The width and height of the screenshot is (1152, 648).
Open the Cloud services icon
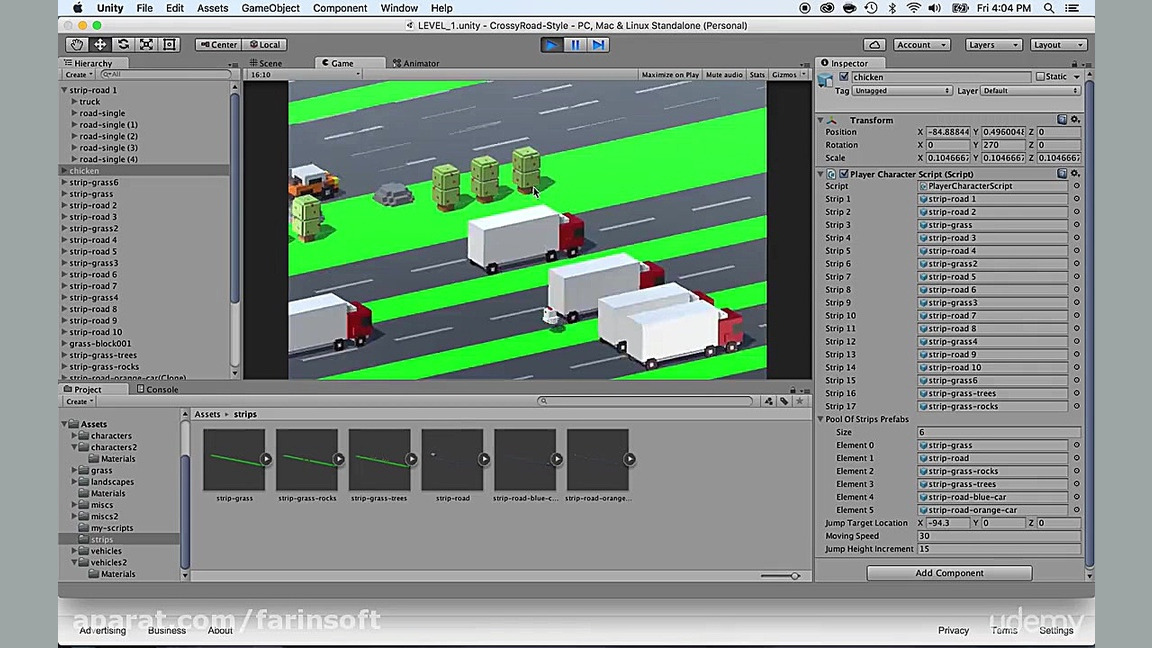874,45
